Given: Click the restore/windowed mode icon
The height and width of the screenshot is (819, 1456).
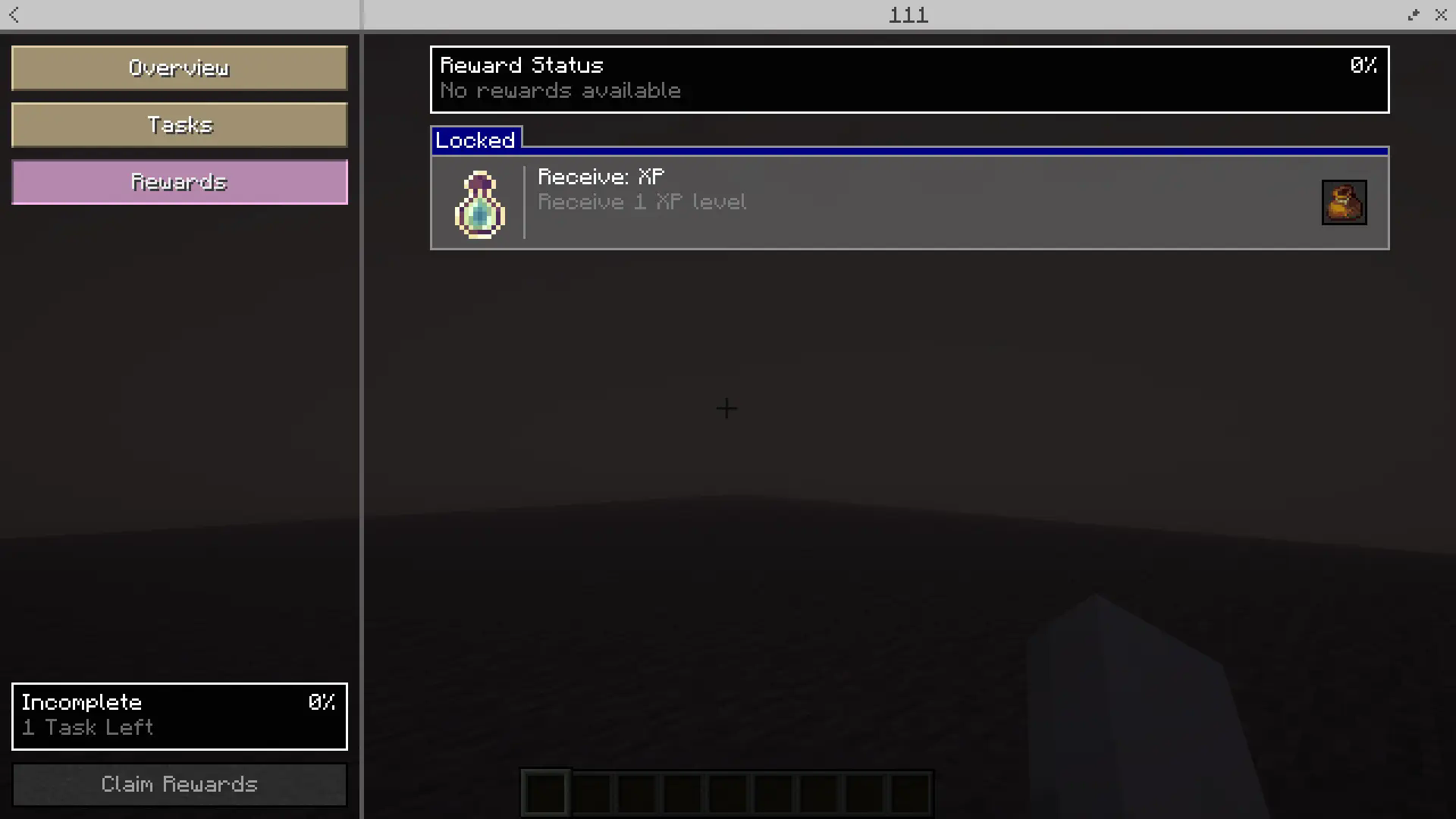Looking at the screenshot, I should tap(1414, 14).
